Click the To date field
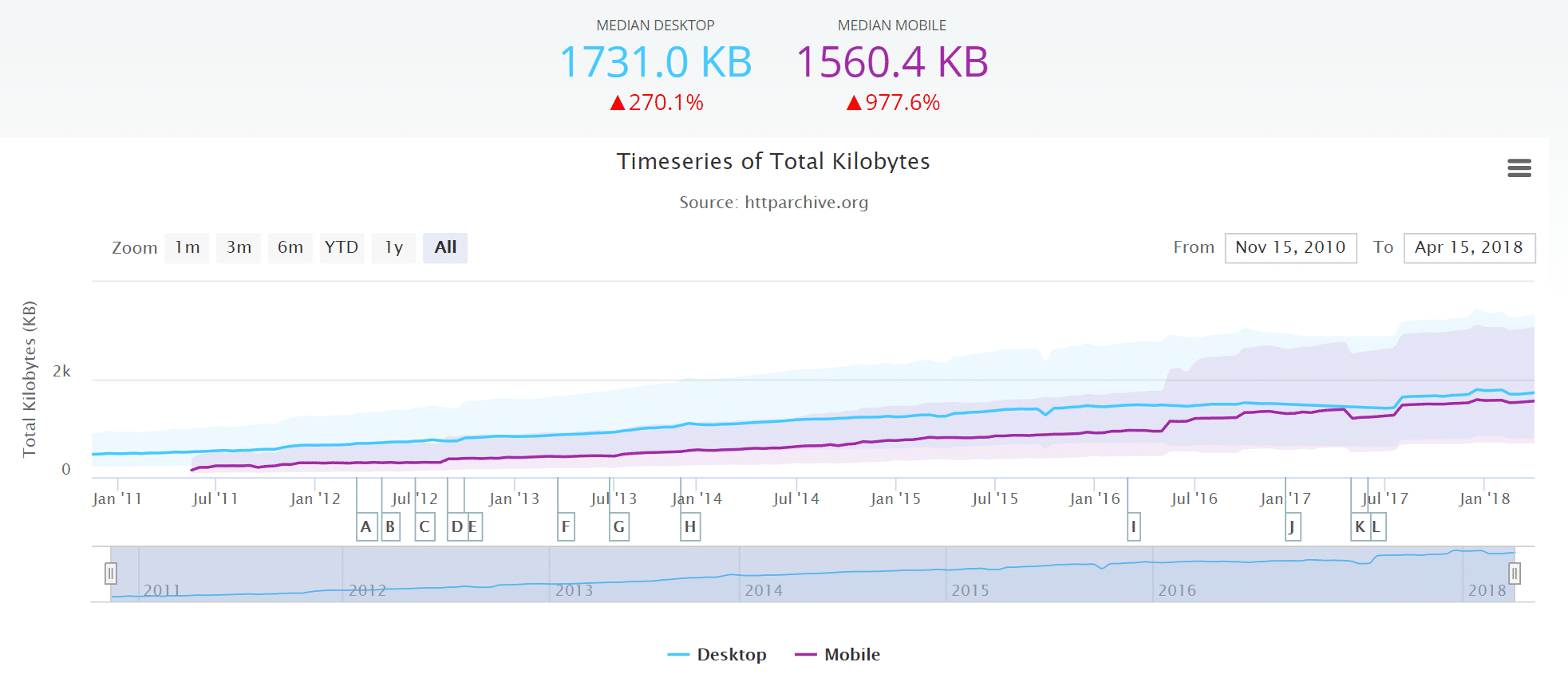1568x678 pixels. [1468, 247]
